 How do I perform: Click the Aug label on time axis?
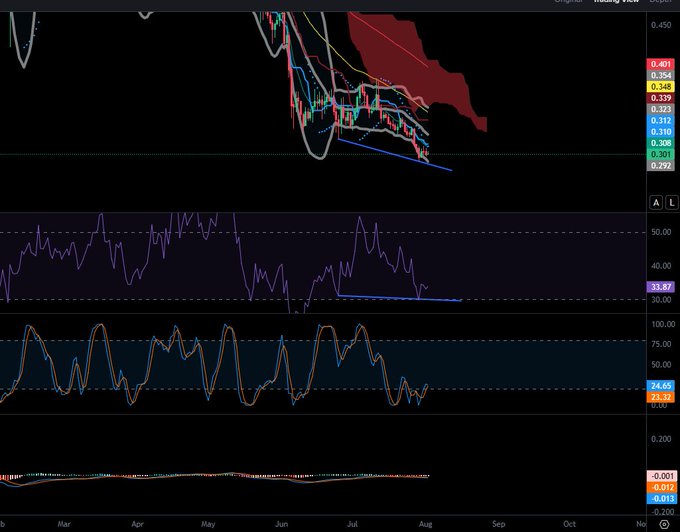tap(425, 524)
